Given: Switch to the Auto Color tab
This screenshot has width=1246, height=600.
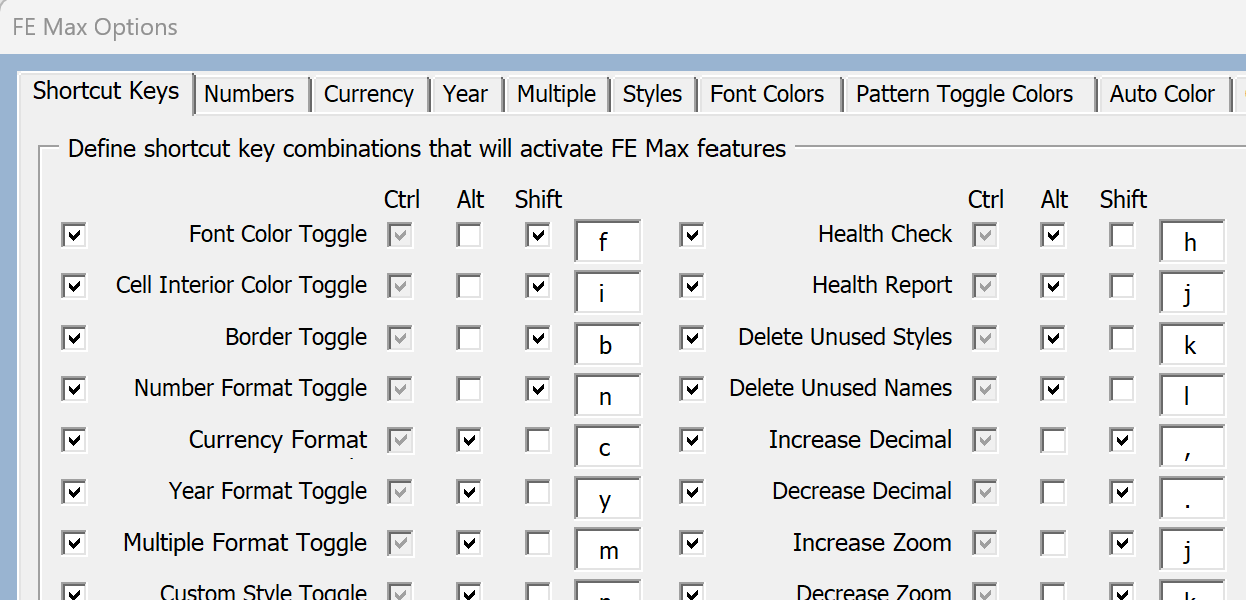Looking at the screenshot, I should [x=1162, y=94].
